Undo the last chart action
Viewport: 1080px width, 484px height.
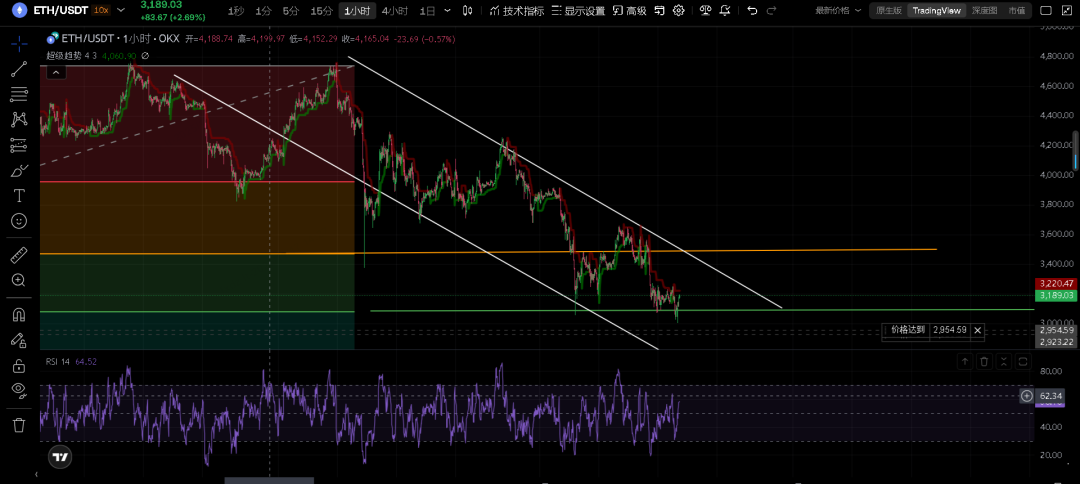pyautogui.click(x=750, y=11)
